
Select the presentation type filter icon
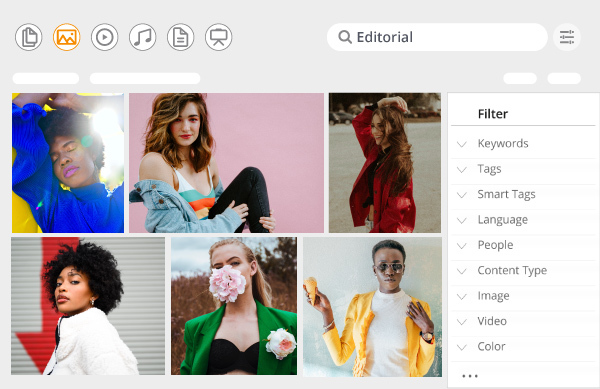(218, 37)
